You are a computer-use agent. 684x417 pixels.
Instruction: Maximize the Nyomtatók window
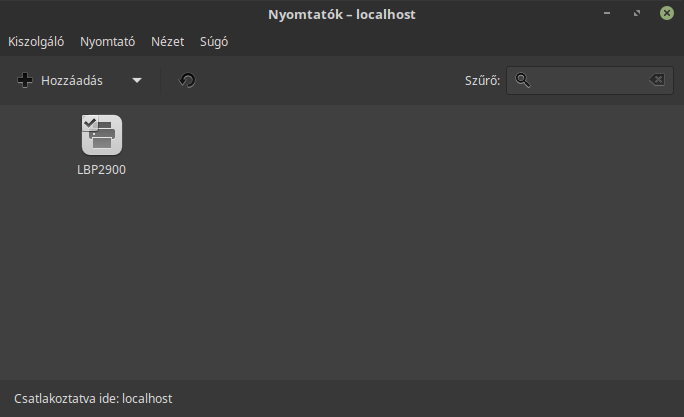tap(637, 13)
